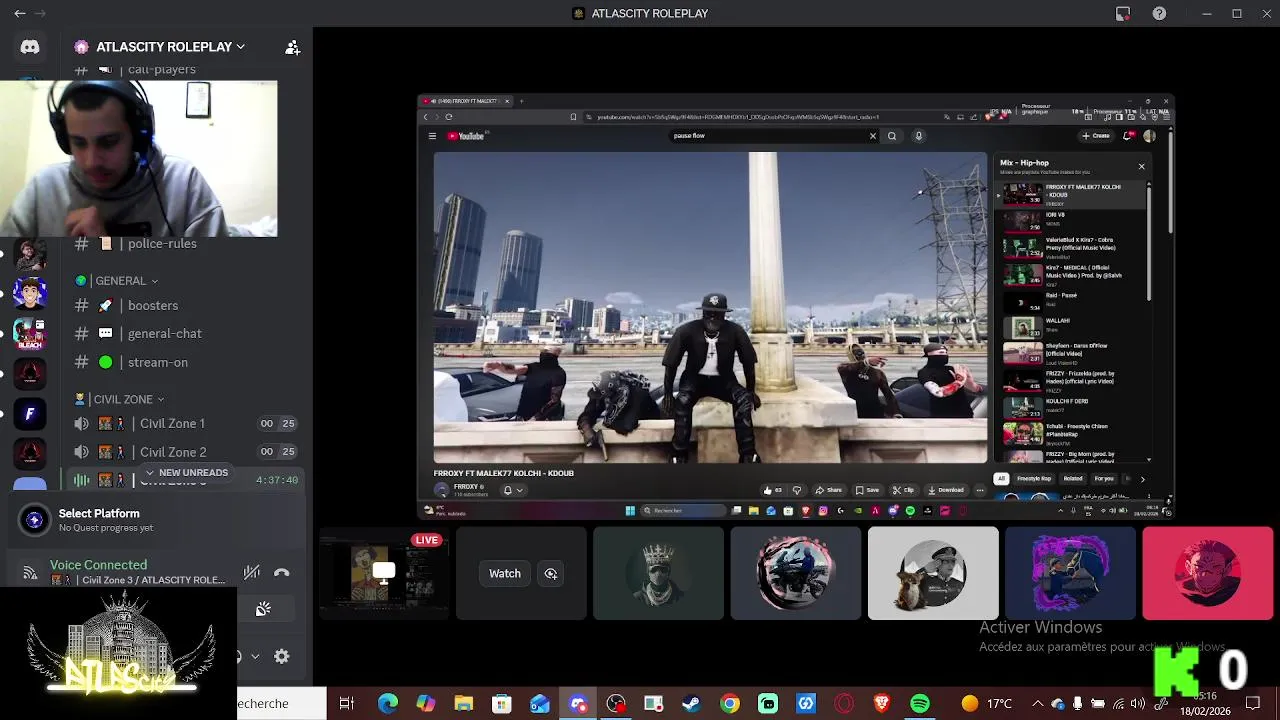
Task: Show more filter chips with right arrow
Action: pos(1142,479)
